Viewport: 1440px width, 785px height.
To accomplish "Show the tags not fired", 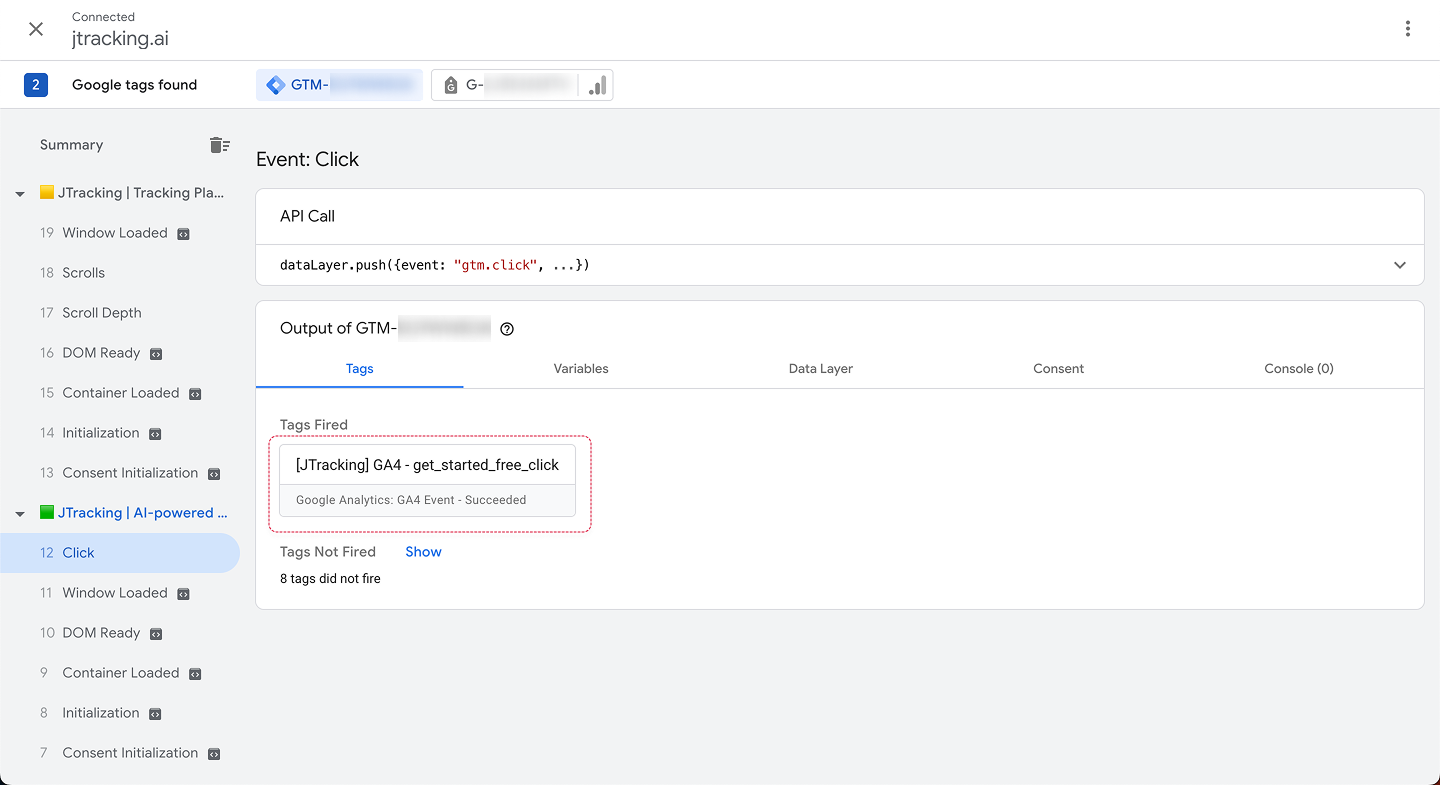I will (423, 552).
